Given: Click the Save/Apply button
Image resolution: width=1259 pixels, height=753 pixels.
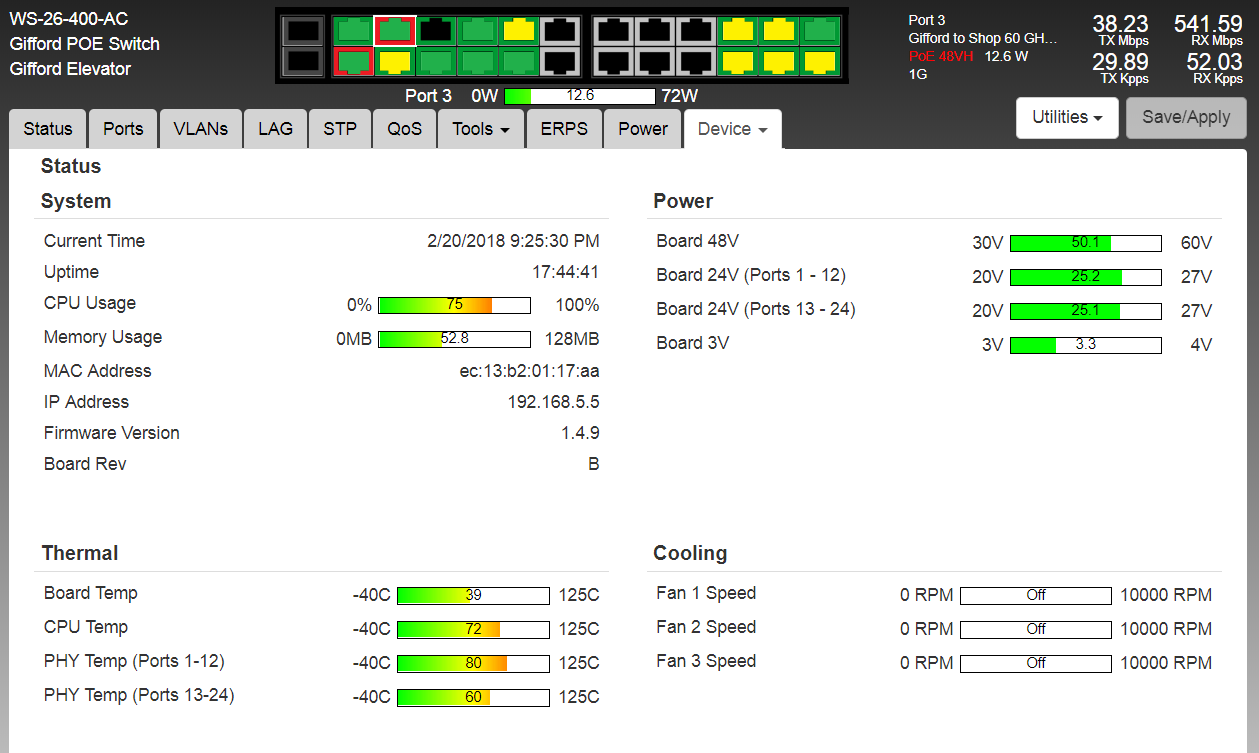Looking at the screenshot, I should pos(1186,117).
